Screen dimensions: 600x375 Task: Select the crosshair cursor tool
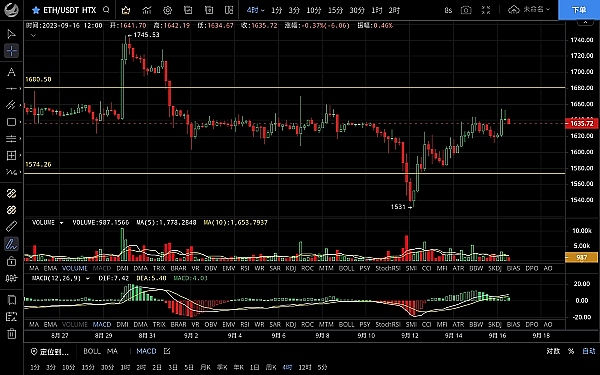[11, 51]
